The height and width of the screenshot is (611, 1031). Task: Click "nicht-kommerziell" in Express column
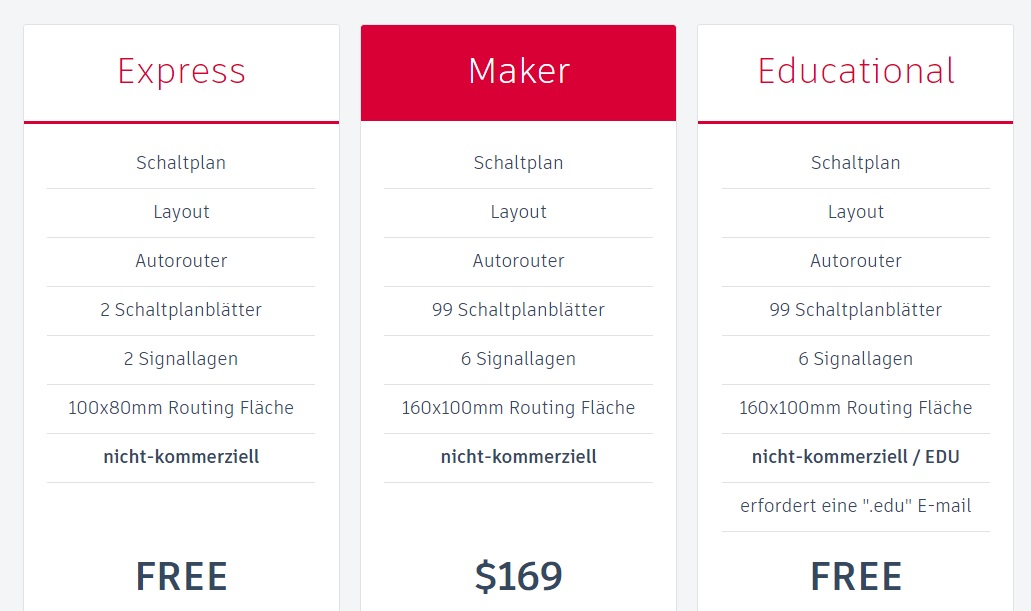[x=181, y=456]
